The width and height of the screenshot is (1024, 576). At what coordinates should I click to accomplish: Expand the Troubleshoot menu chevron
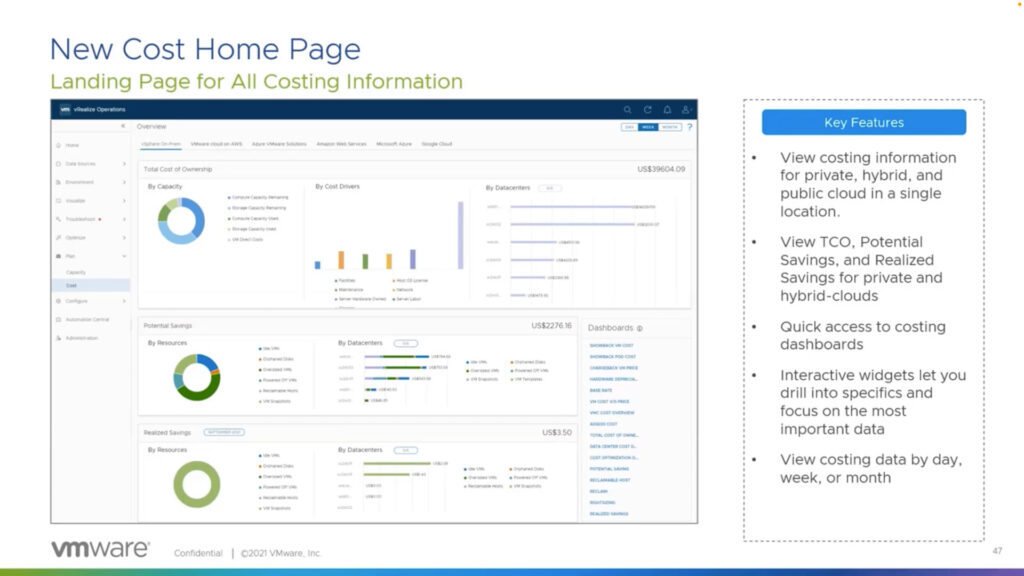tap(124, 219)
